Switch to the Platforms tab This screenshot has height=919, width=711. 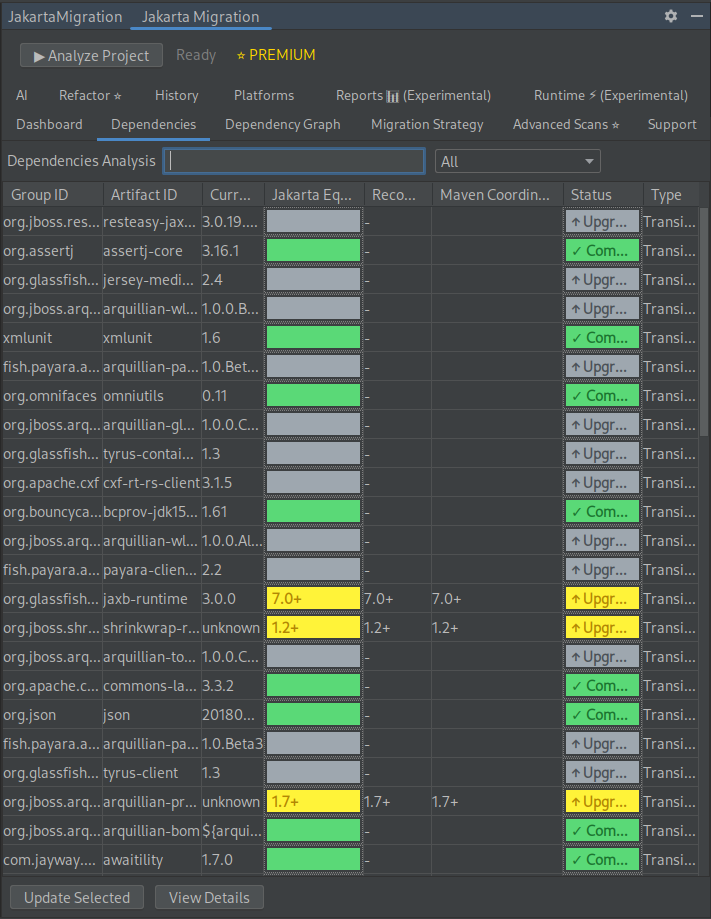tap(264, 96)
